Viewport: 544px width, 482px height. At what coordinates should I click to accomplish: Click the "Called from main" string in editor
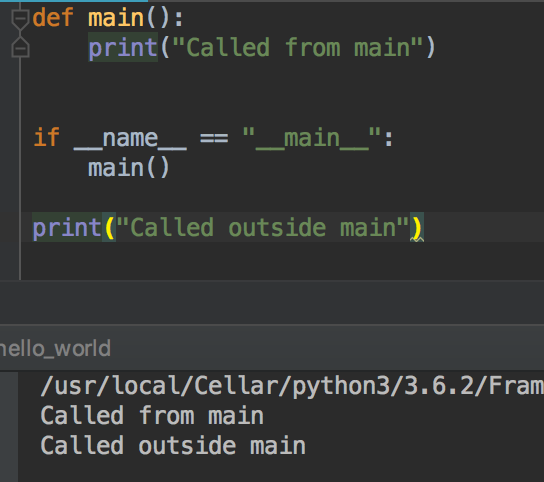(297, 48)
